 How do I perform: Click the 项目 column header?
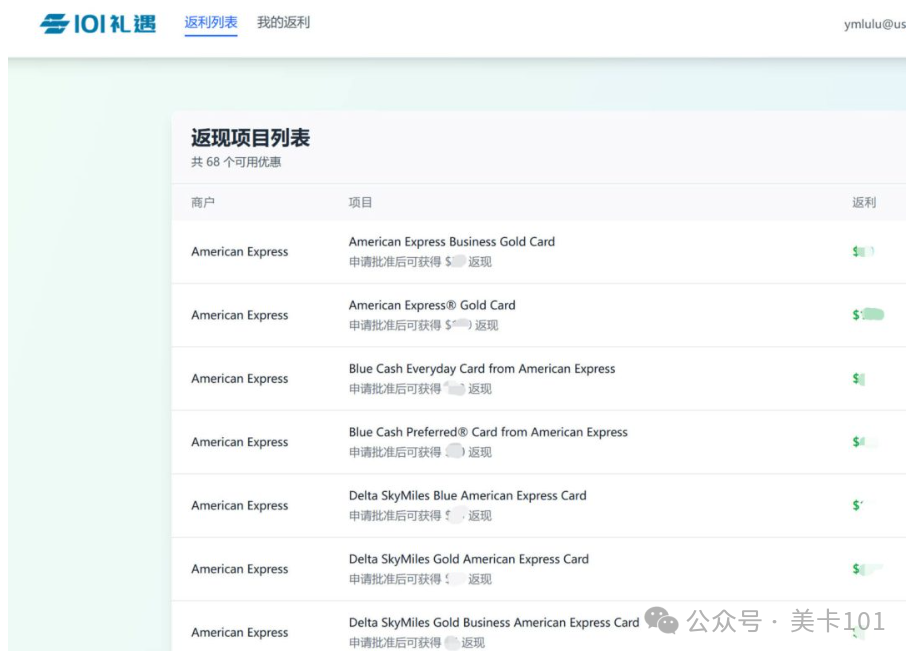pos(360,202)
